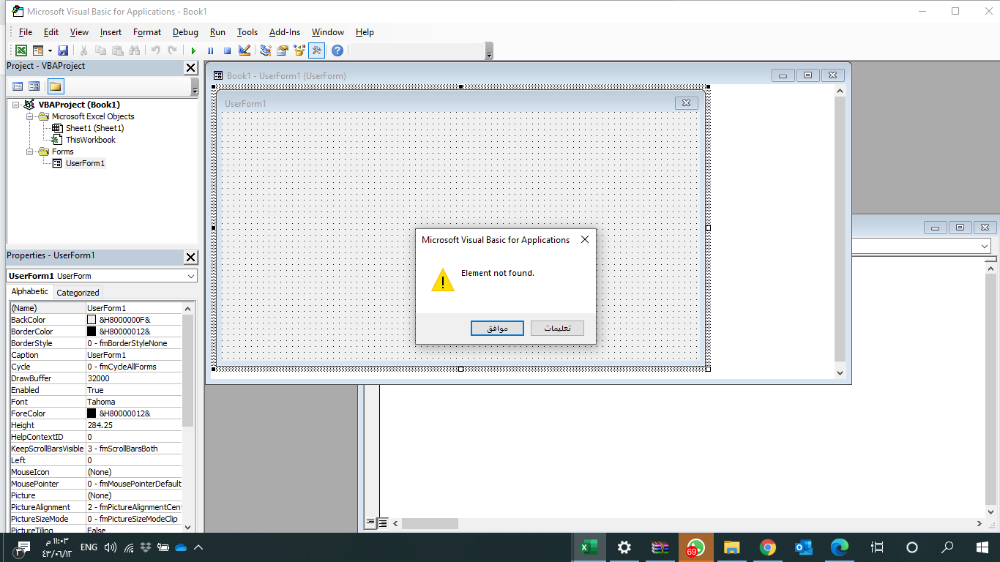Collapse the VBAProject (Book1) tree node
Screen dimensions: 1000x562
(x=16, y=105)
